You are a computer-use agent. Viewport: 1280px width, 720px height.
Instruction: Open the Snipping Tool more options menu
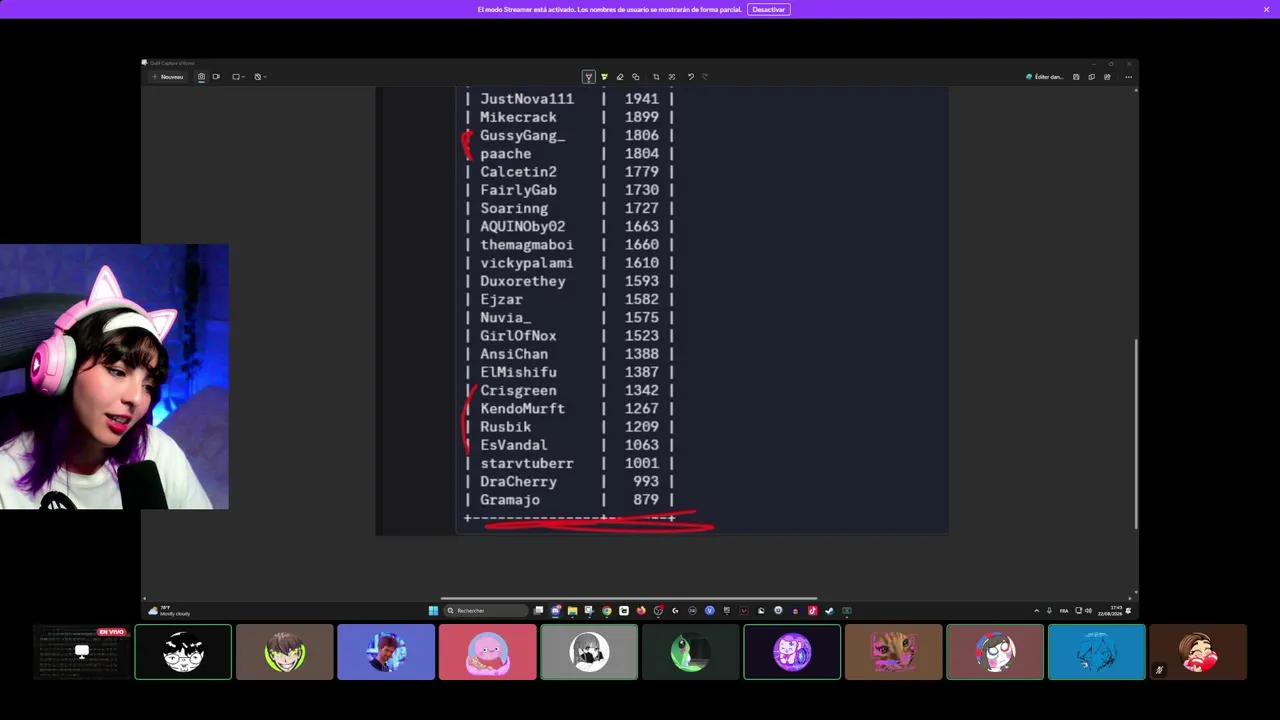click(1128, 77)
